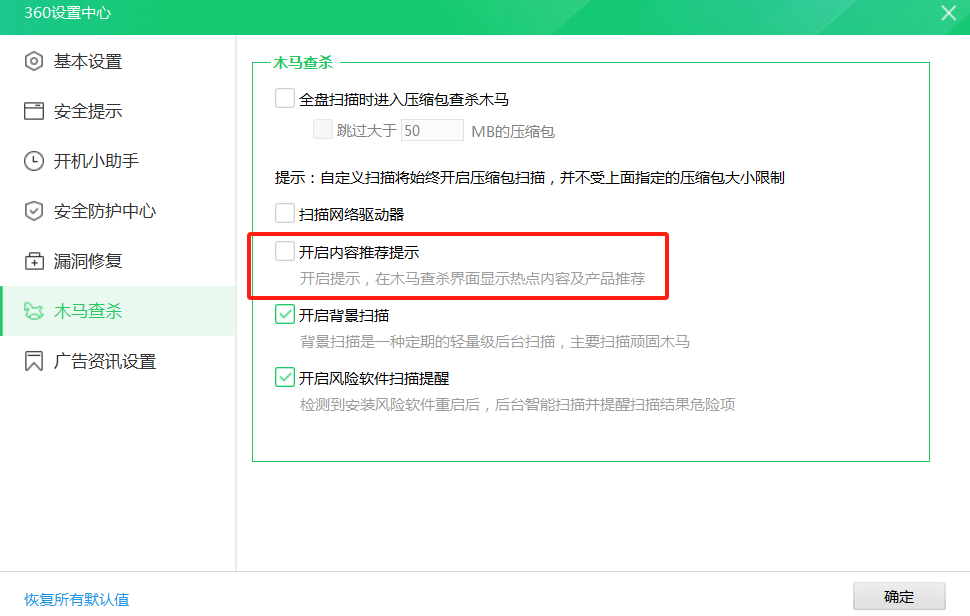Click the 安全防护中心 shield icon
This screenshot has height=616, width=970.
tap(34, 211)
